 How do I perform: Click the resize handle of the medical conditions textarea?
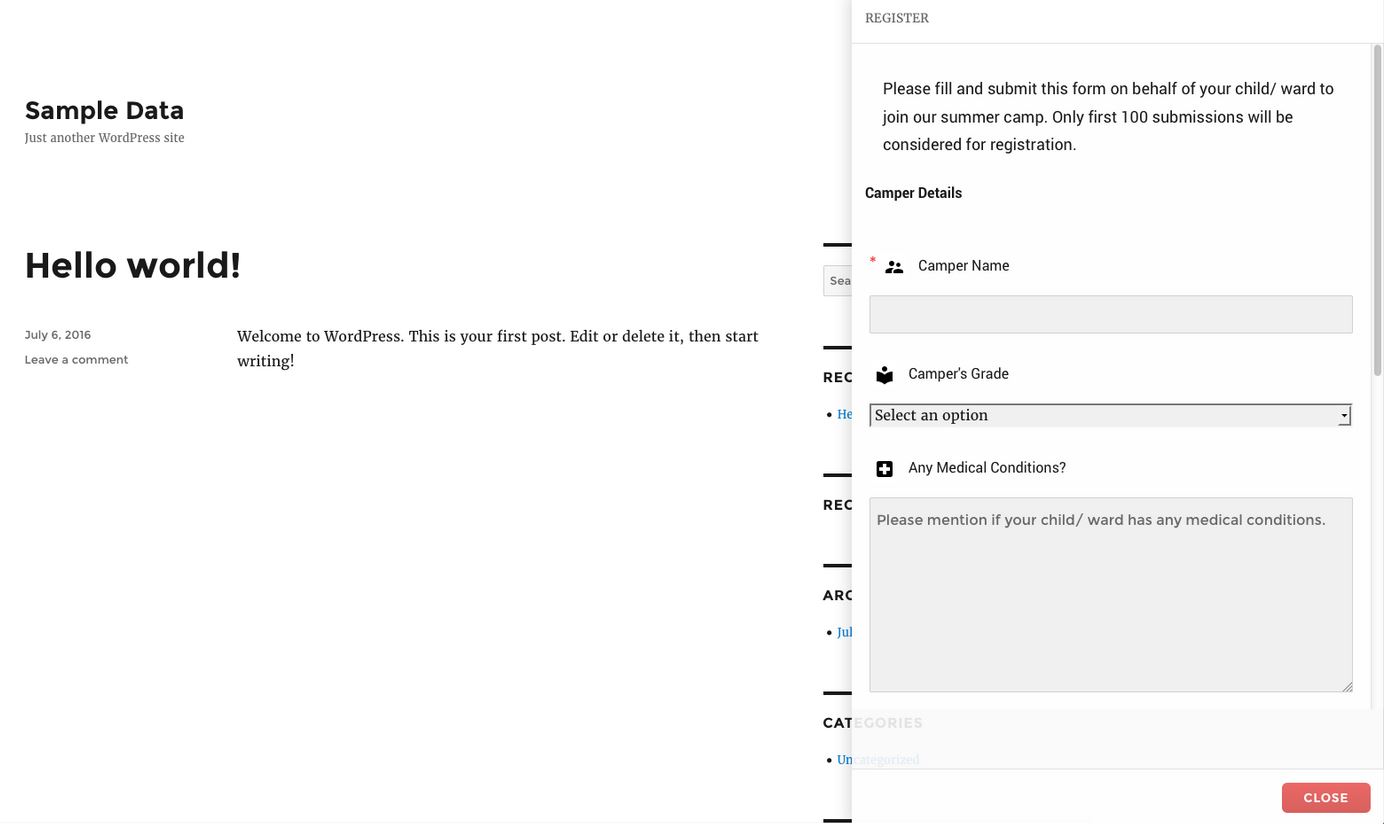click(x=1347, y=686)
